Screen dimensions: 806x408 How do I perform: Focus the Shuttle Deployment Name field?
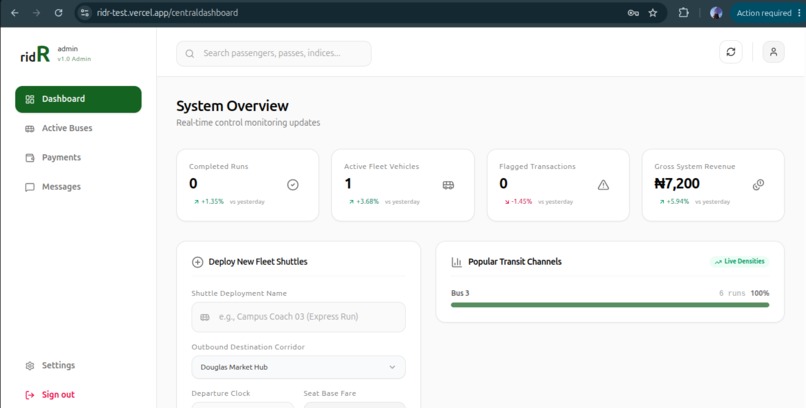coord(298,317)
